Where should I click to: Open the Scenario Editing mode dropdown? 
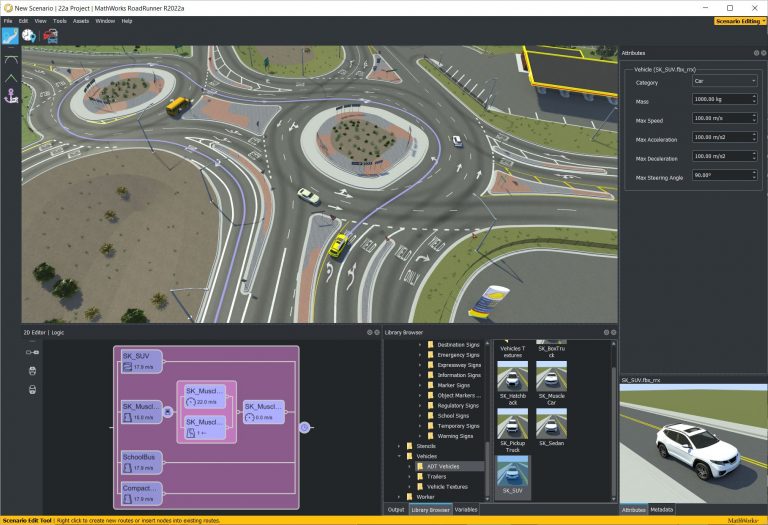tap(740, 20)
